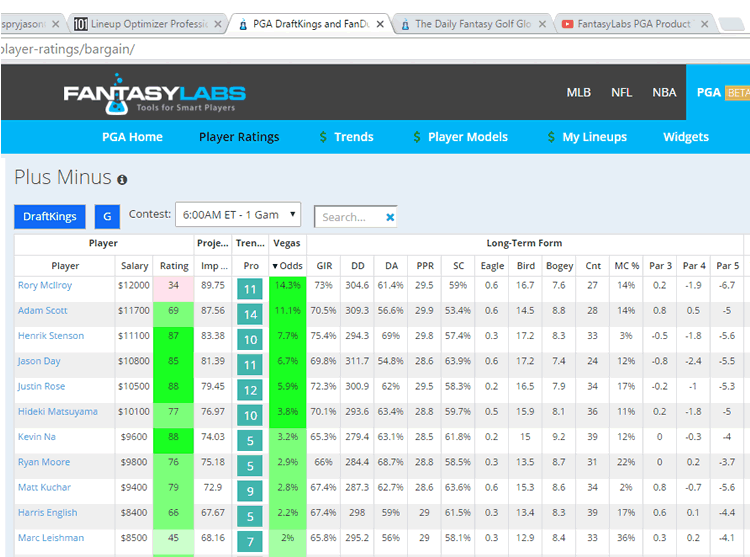
Task: Open Justin Rose player link
Action: click(41, 386)
